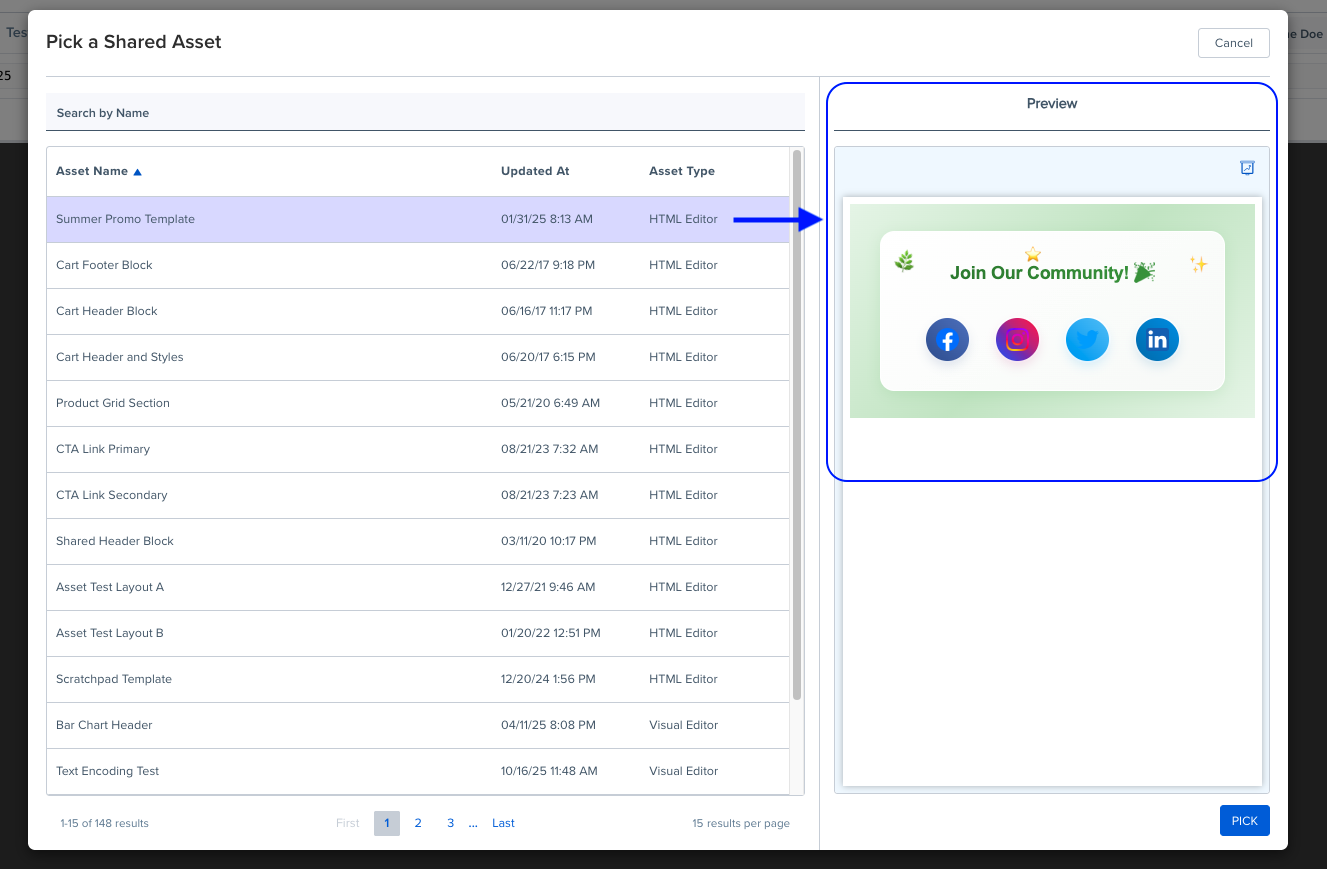Jump to the Last page of results
The image size is (1327, 869).
tap(503, 823)
